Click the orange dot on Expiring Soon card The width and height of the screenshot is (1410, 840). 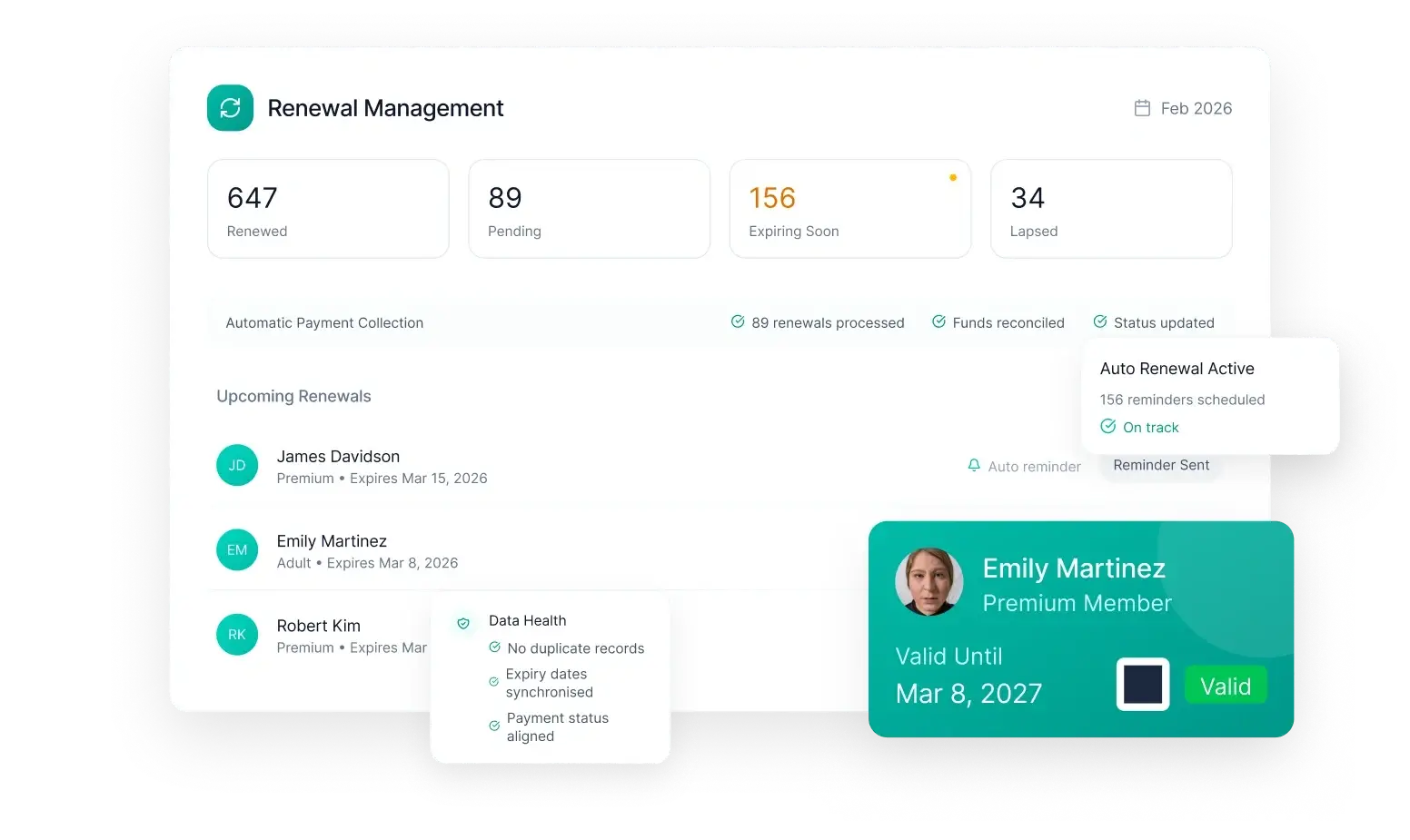[953, 178]
